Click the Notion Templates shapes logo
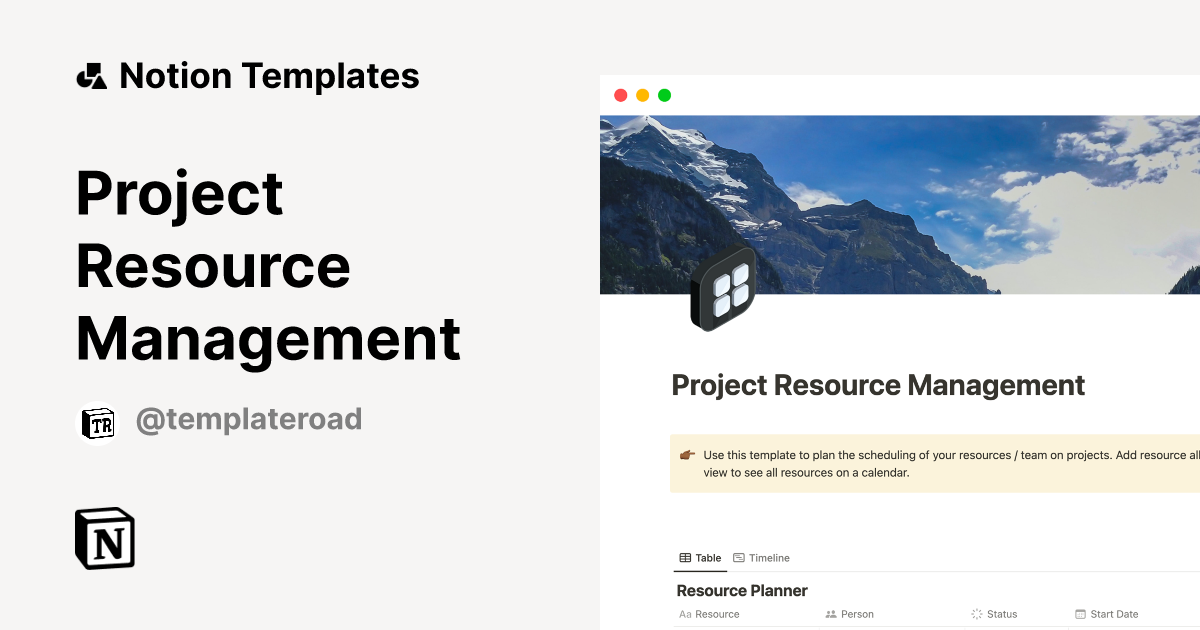This screenshot has height=630, width=1200. tap(92, 76)
